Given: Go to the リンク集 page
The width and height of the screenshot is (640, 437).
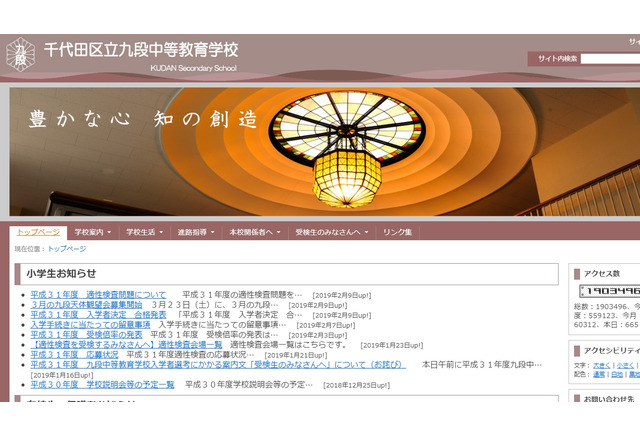Looking at the screenshot, I should pyautogui.click(x=397, y=232).
